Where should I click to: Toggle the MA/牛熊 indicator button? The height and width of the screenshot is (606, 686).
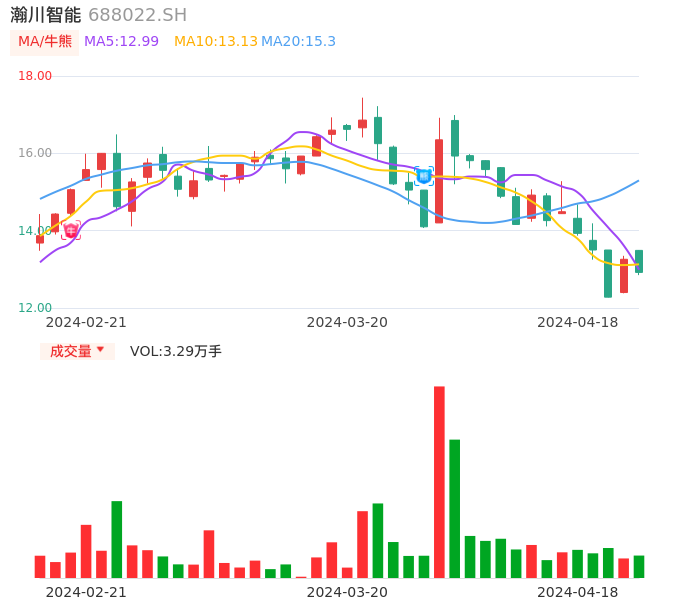(45, 42)
